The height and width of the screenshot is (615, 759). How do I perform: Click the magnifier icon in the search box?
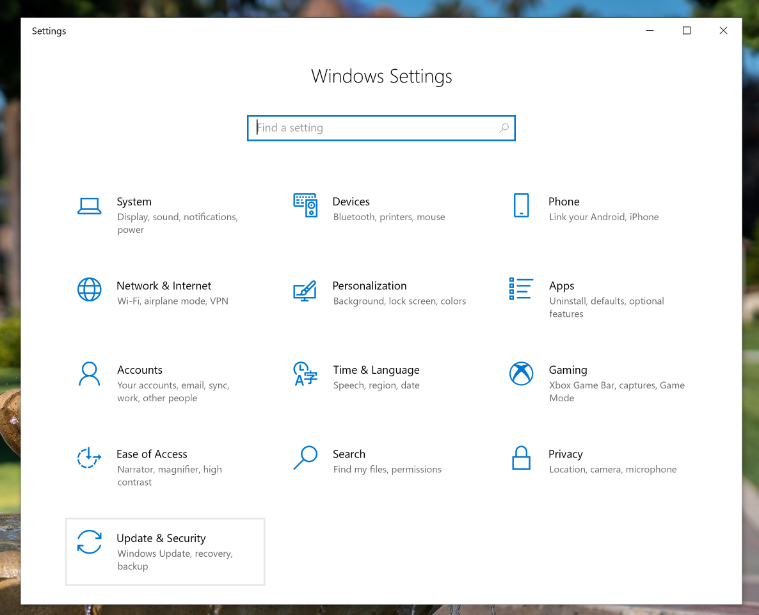point(504,128)
